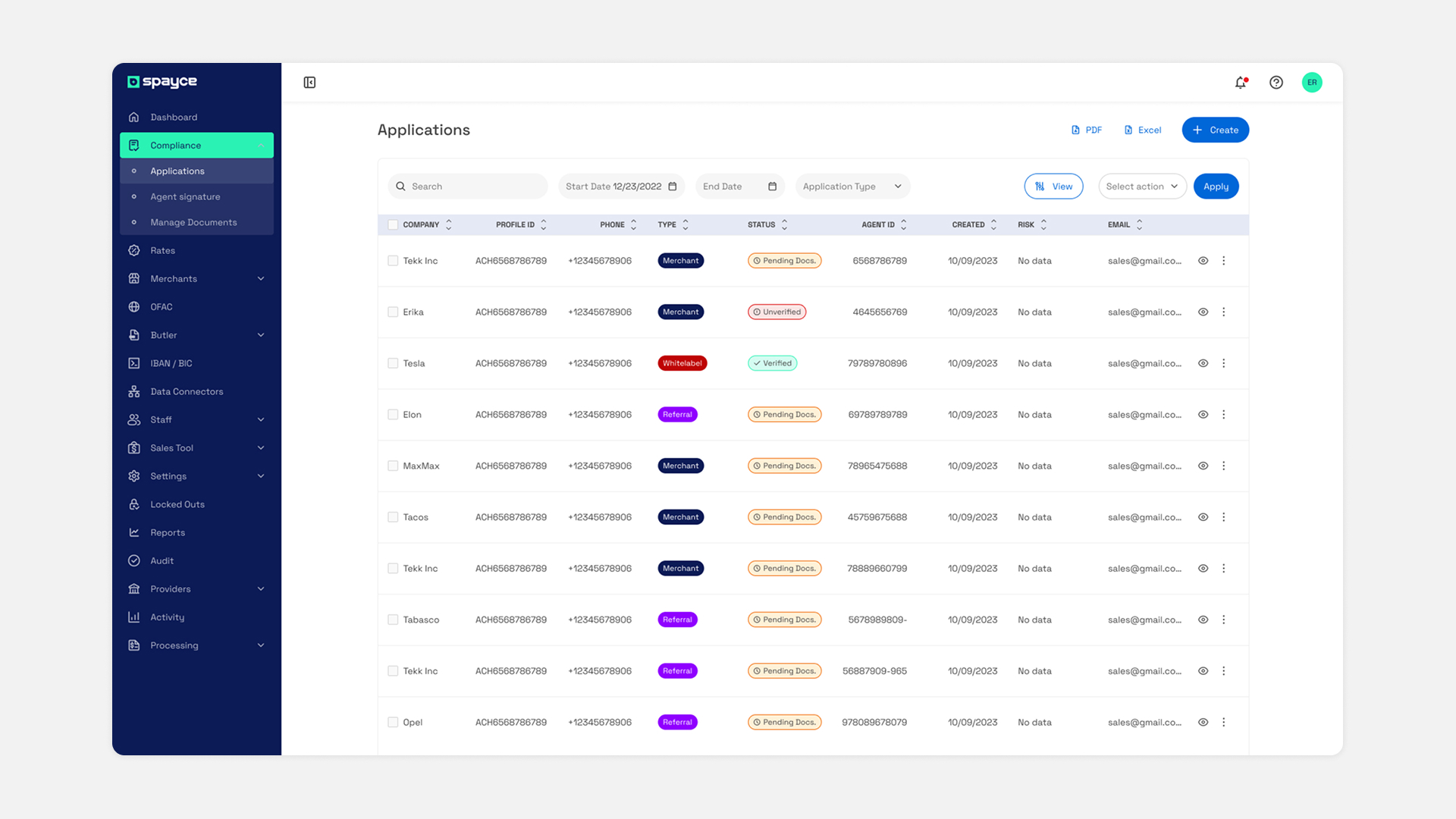The height and width of the screenshot is (819, 1456).
Task: Export applications to Excel
Action: point(1142,130)
